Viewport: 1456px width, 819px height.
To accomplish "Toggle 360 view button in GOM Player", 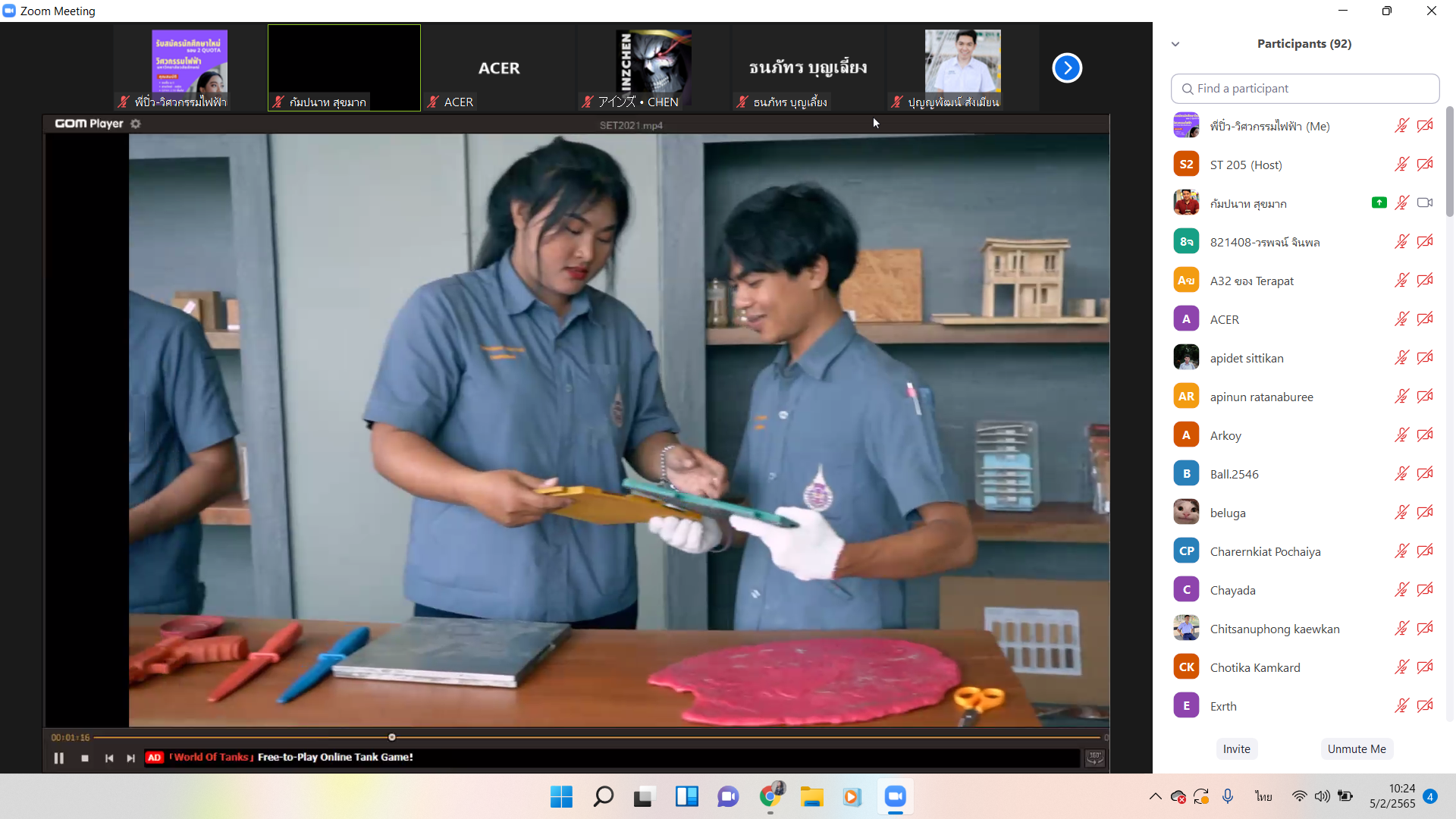I will [1094, 757].
